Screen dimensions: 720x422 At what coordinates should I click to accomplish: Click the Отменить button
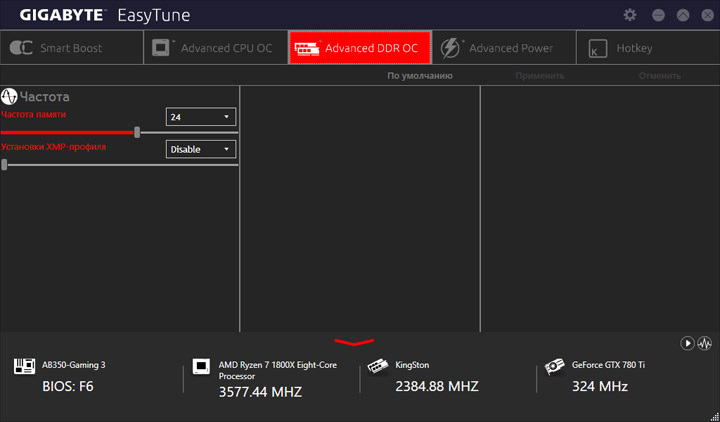659,76
